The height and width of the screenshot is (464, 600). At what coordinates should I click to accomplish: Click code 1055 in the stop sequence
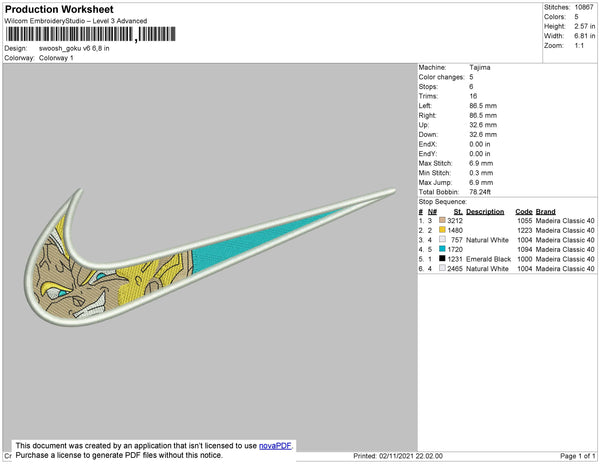pos(524,221)
